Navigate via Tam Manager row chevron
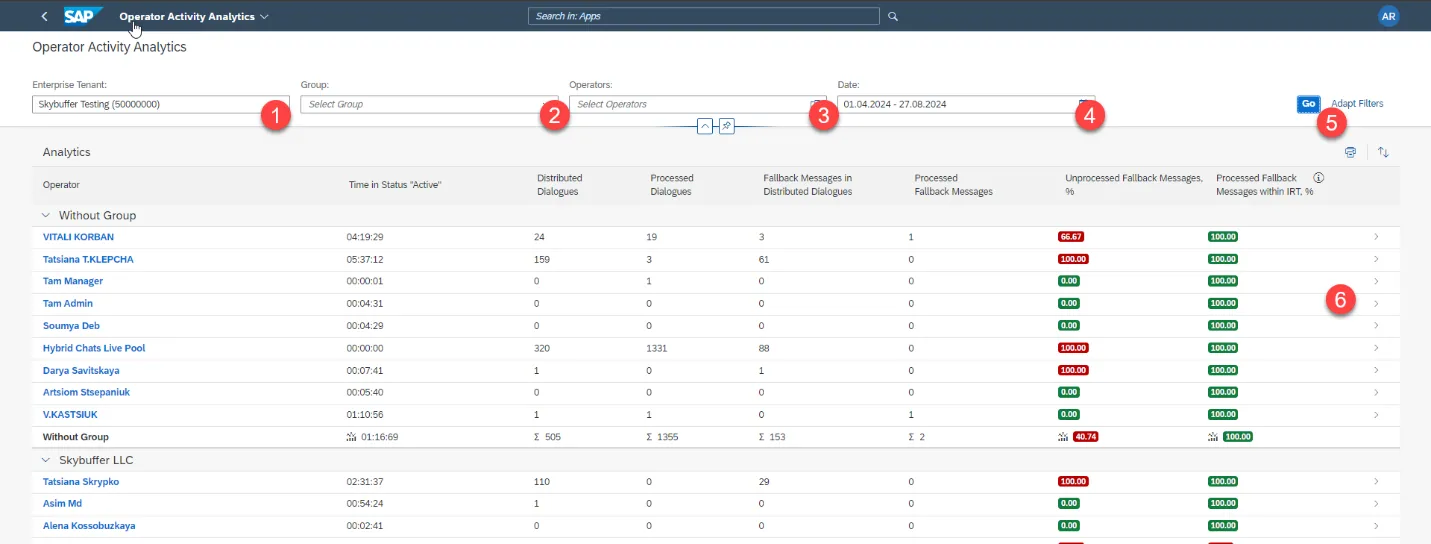This screenshot has width=1431, height=544. (x=1376, y=281)
